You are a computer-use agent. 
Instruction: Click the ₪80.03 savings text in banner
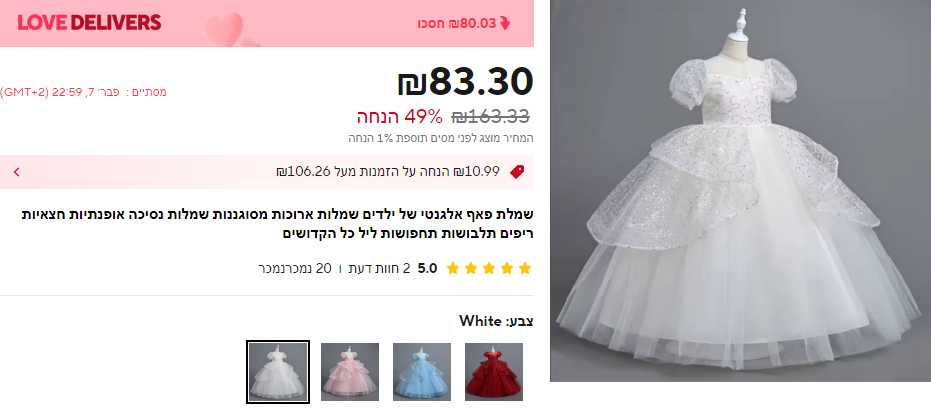[456, 24]
